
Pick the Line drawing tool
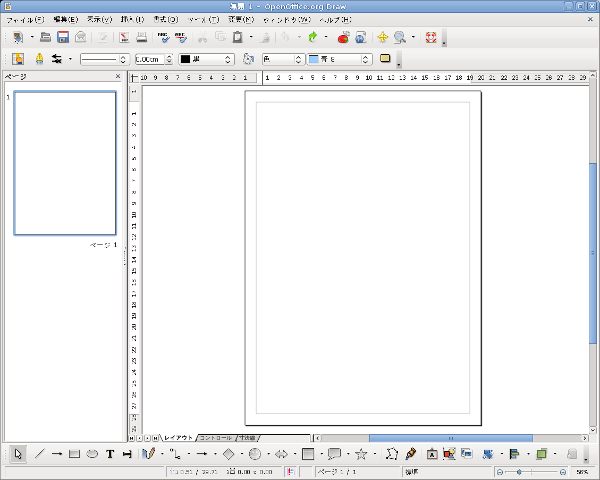coord(40,454)
